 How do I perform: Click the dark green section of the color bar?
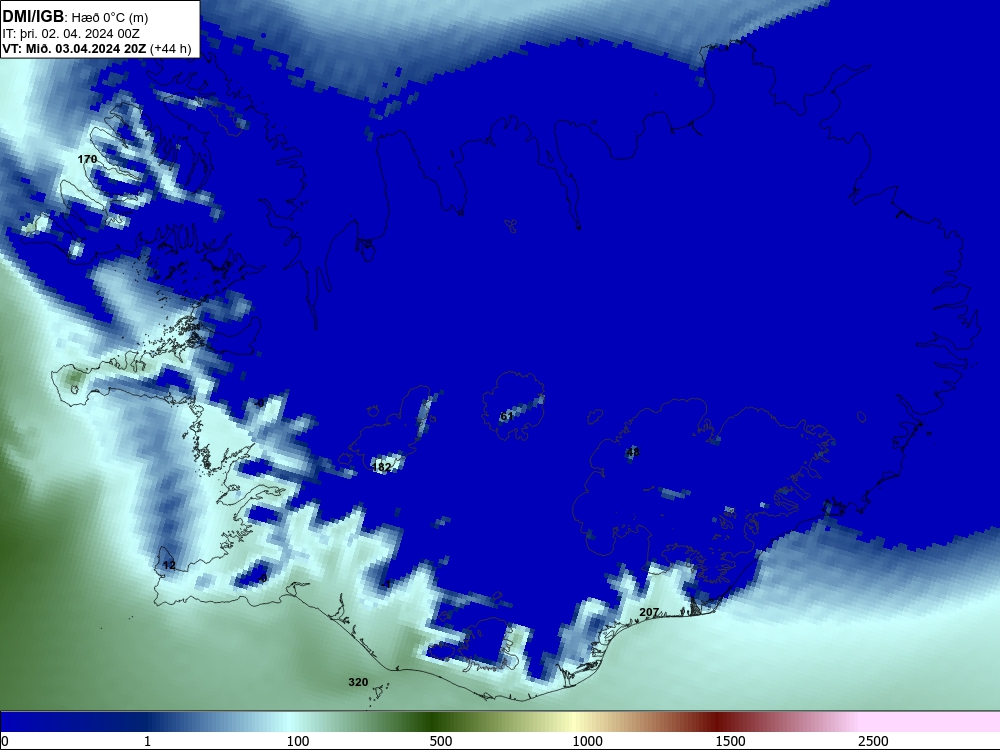(x=434, y=722)
